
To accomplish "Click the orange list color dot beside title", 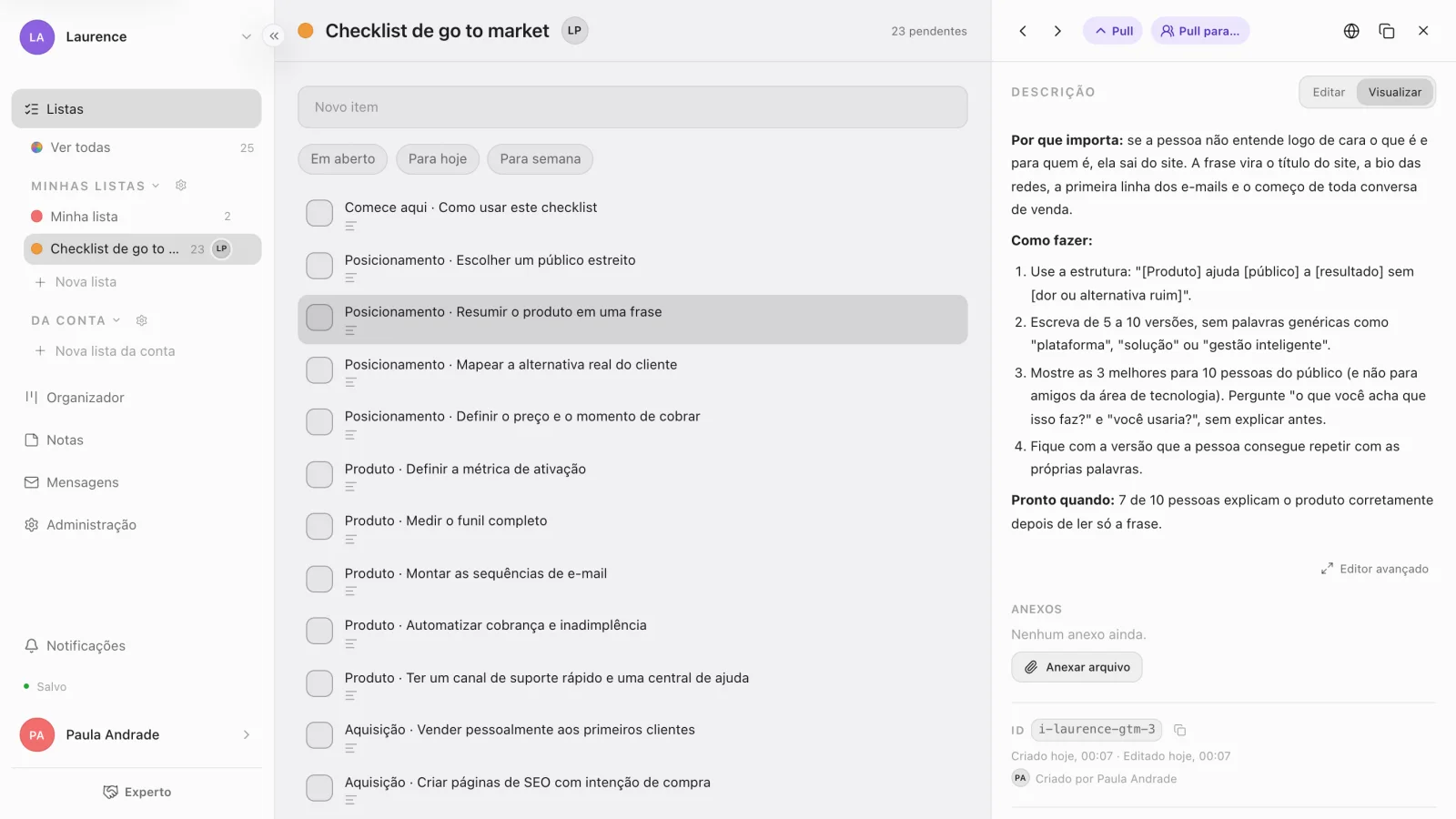I will 306,31.
